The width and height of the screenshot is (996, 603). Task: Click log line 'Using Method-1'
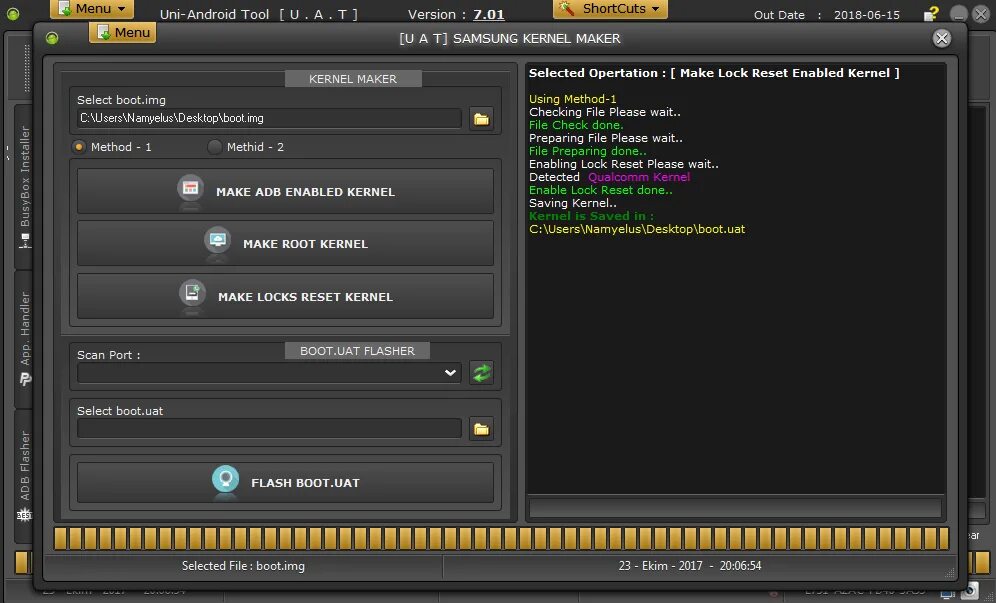click(x=572, y=99)
